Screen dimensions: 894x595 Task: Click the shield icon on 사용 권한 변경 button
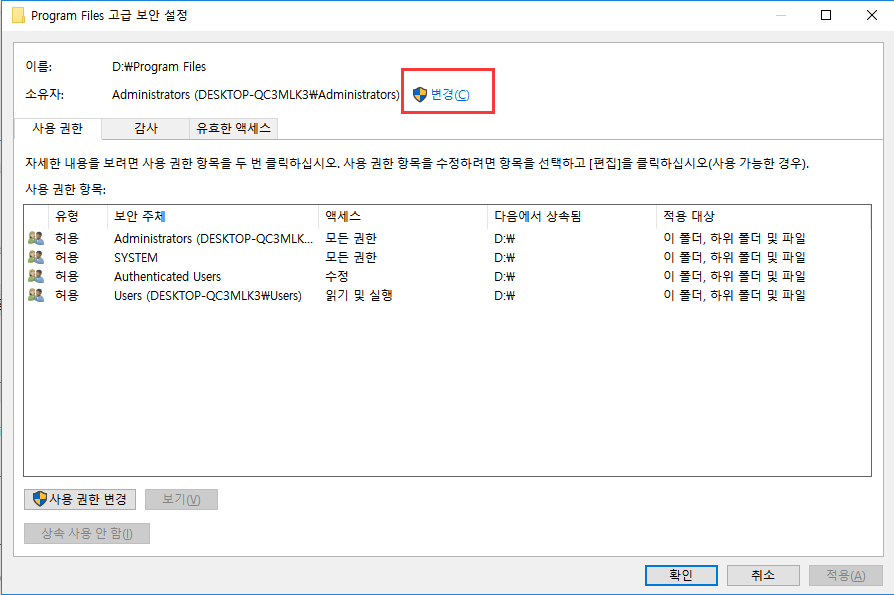click(38, 499)
